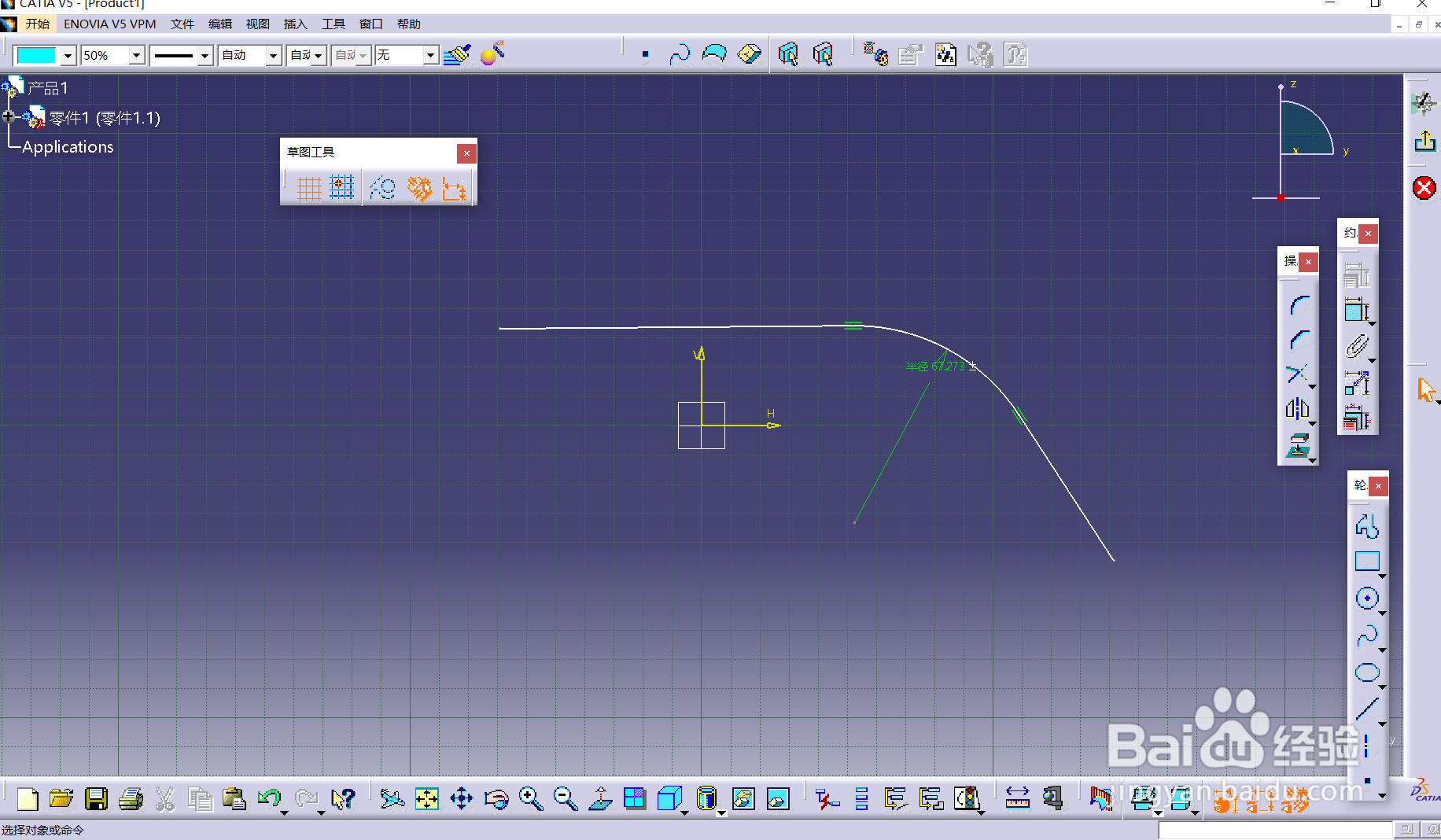Image resolution: width=1441 pixels, height=840 pixels.
Task: Select the Trim tool
Action: tap(1298, 374)
